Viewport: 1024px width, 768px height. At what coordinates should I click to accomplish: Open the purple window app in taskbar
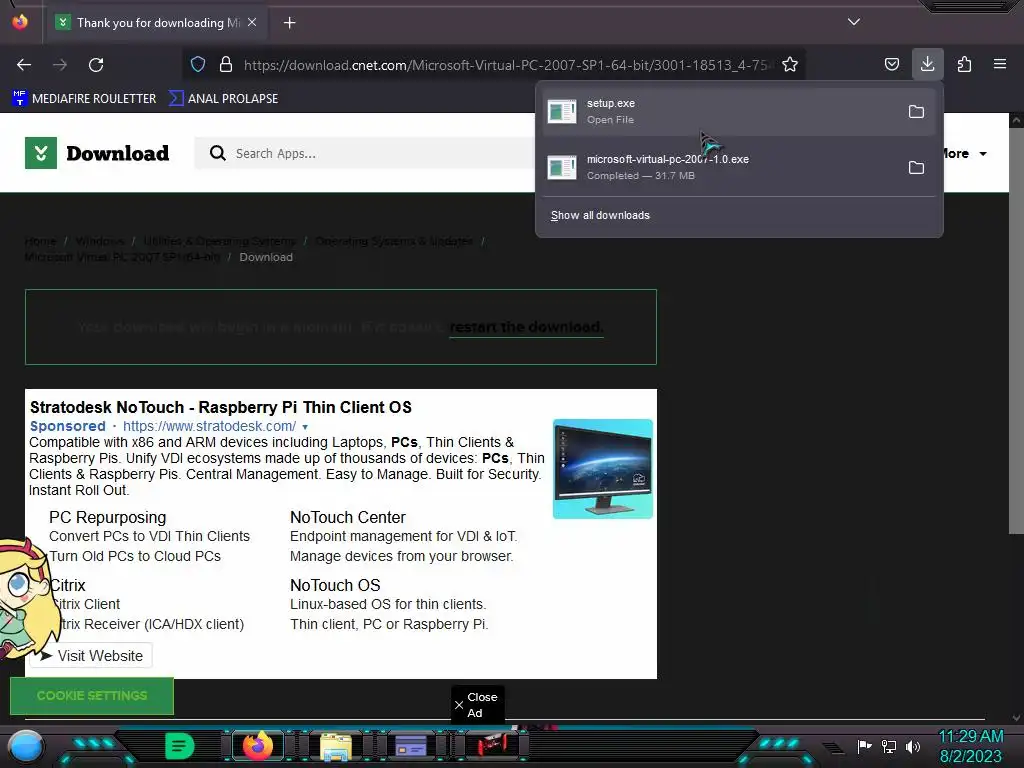click(x=411, y=746)
